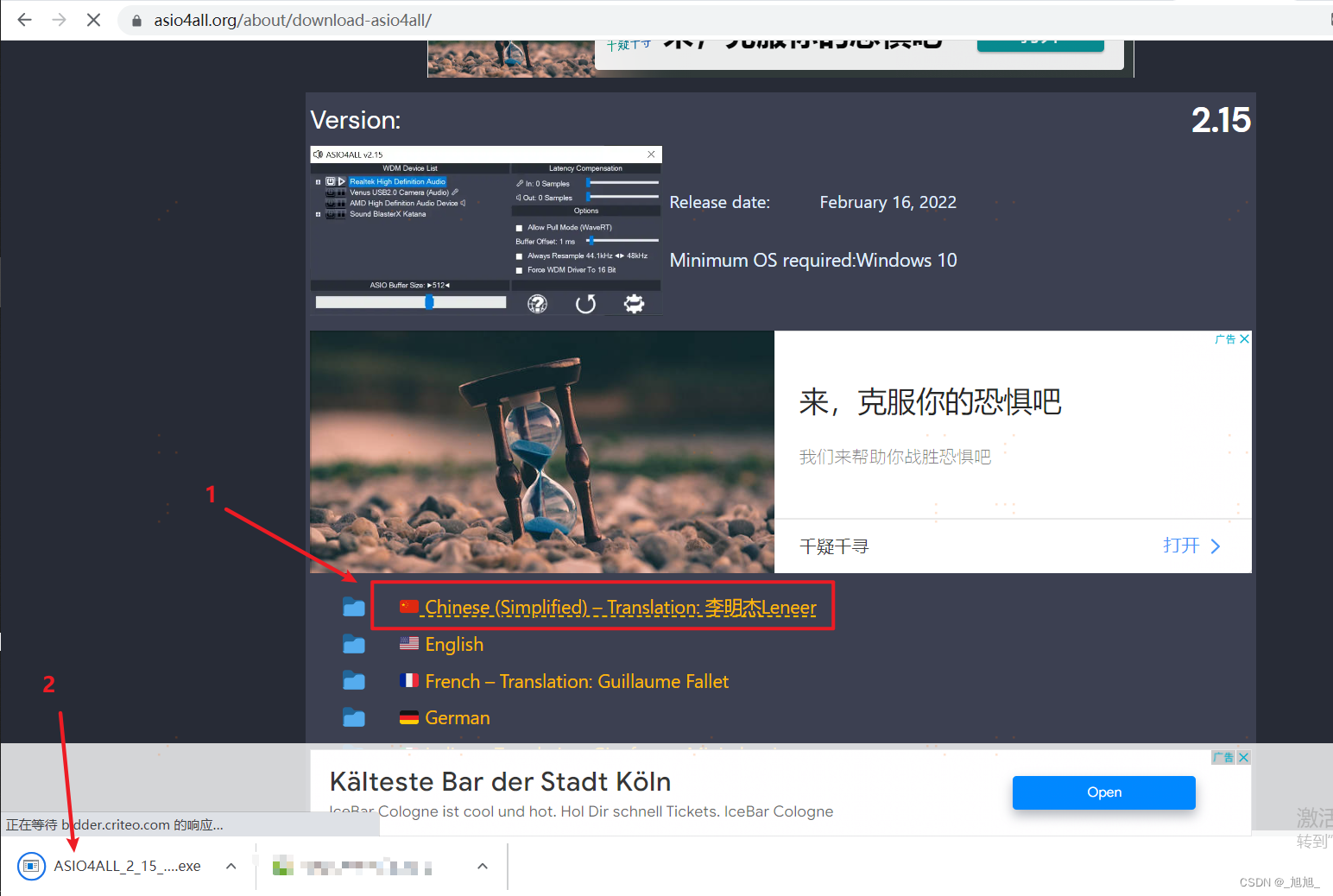
Task: Click ad info icon on Köln banner
Action: [x=1223, y=757]
